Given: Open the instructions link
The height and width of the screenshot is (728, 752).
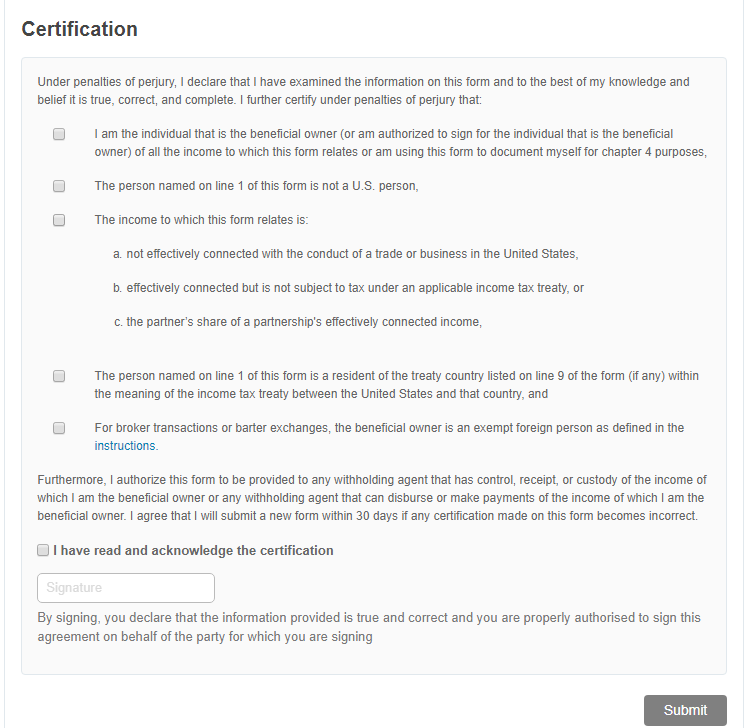Looking at the screenshot, I should pos(125,446).
